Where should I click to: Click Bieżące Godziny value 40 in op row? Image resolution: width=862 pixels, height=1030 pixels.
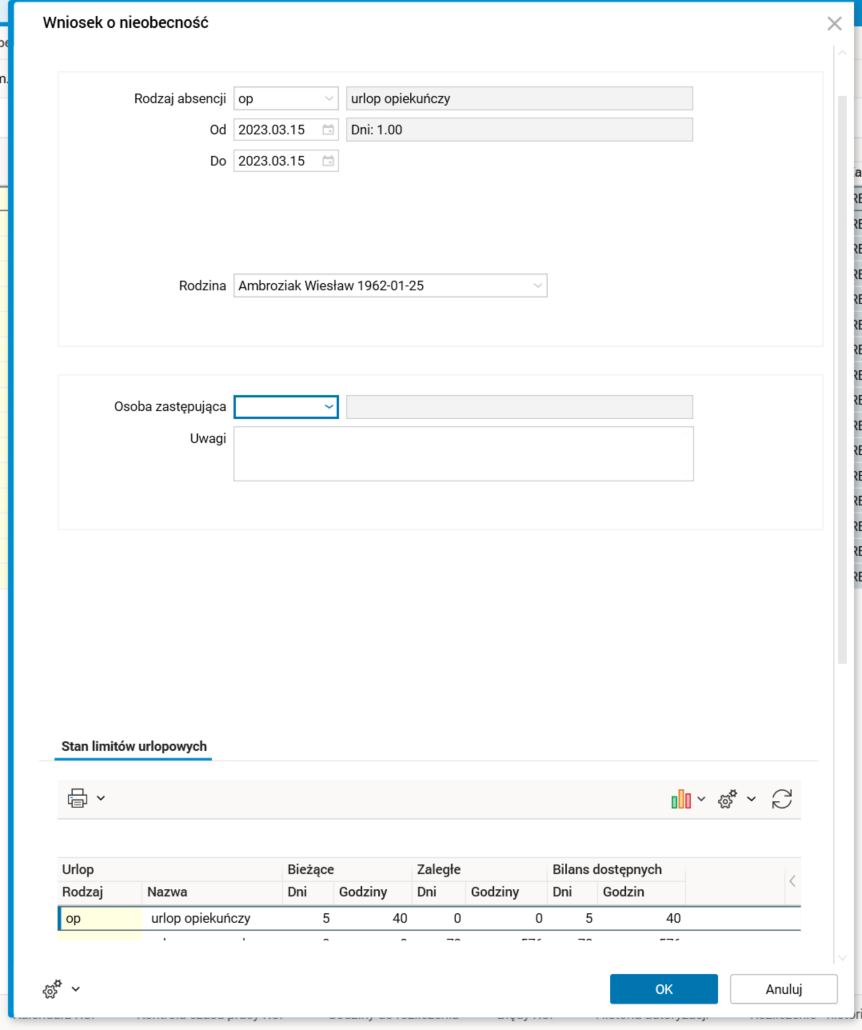373,918
